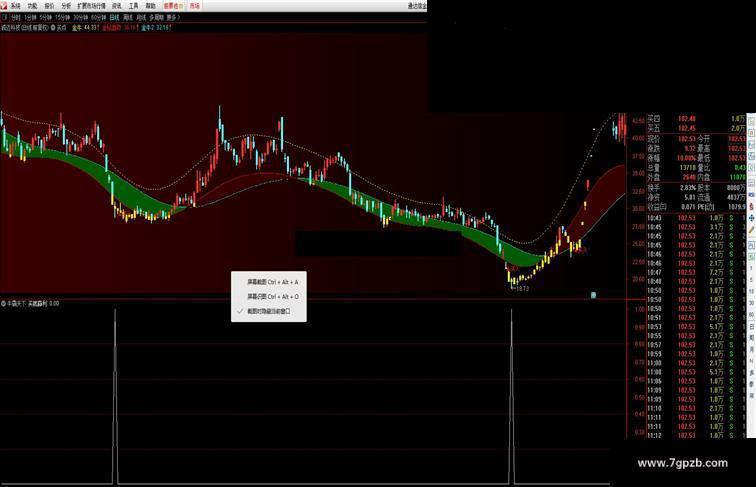Click the small square icon left of 分时
The width and height of the screenshot is (756, 487).
(4, 17)
